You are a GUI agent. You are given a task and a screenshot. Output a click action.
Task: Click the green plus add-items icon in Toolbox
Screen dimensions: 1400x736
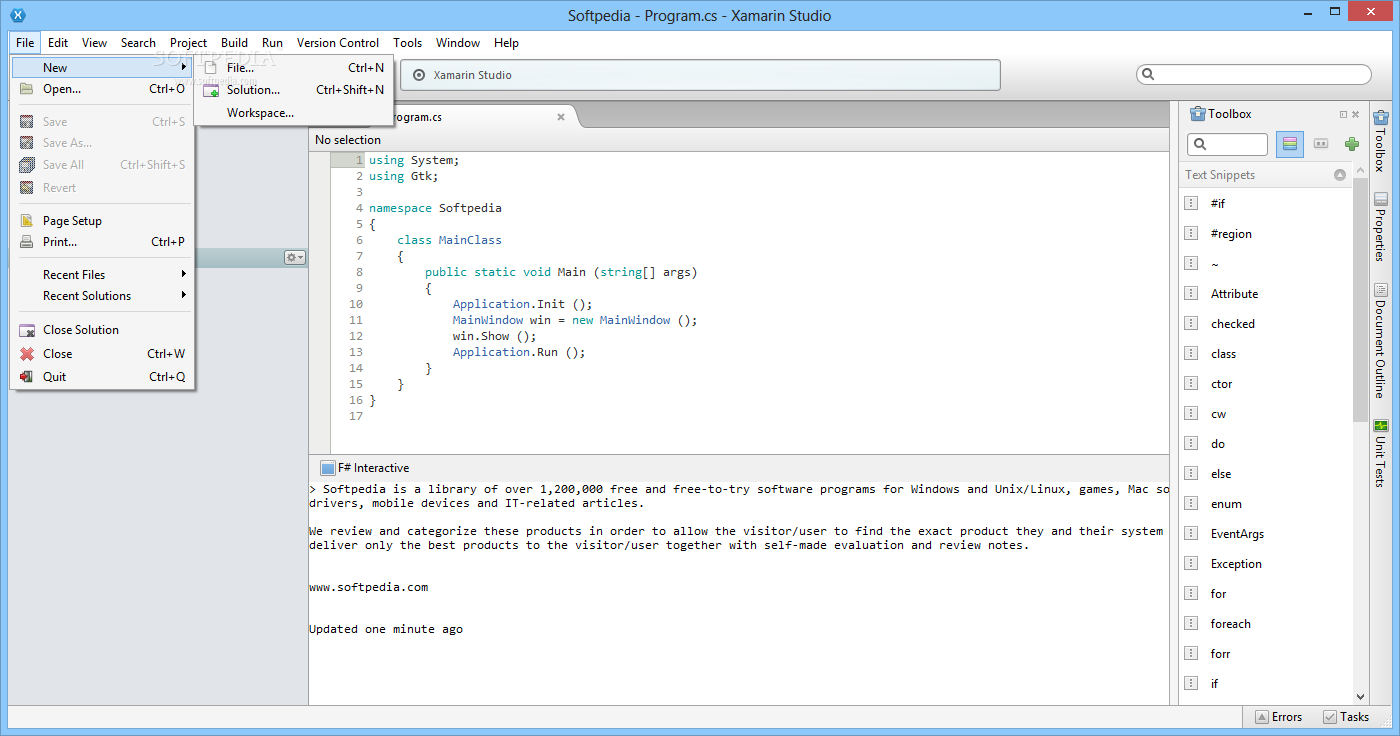[1352, 144]
